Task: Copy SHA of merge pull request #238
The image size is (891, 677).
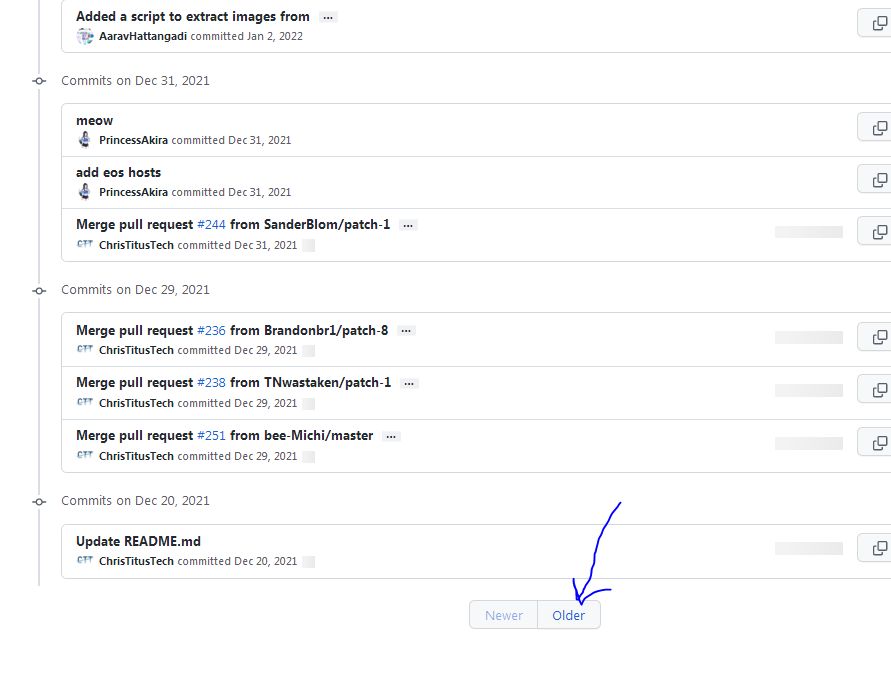Action: (878, 389)
